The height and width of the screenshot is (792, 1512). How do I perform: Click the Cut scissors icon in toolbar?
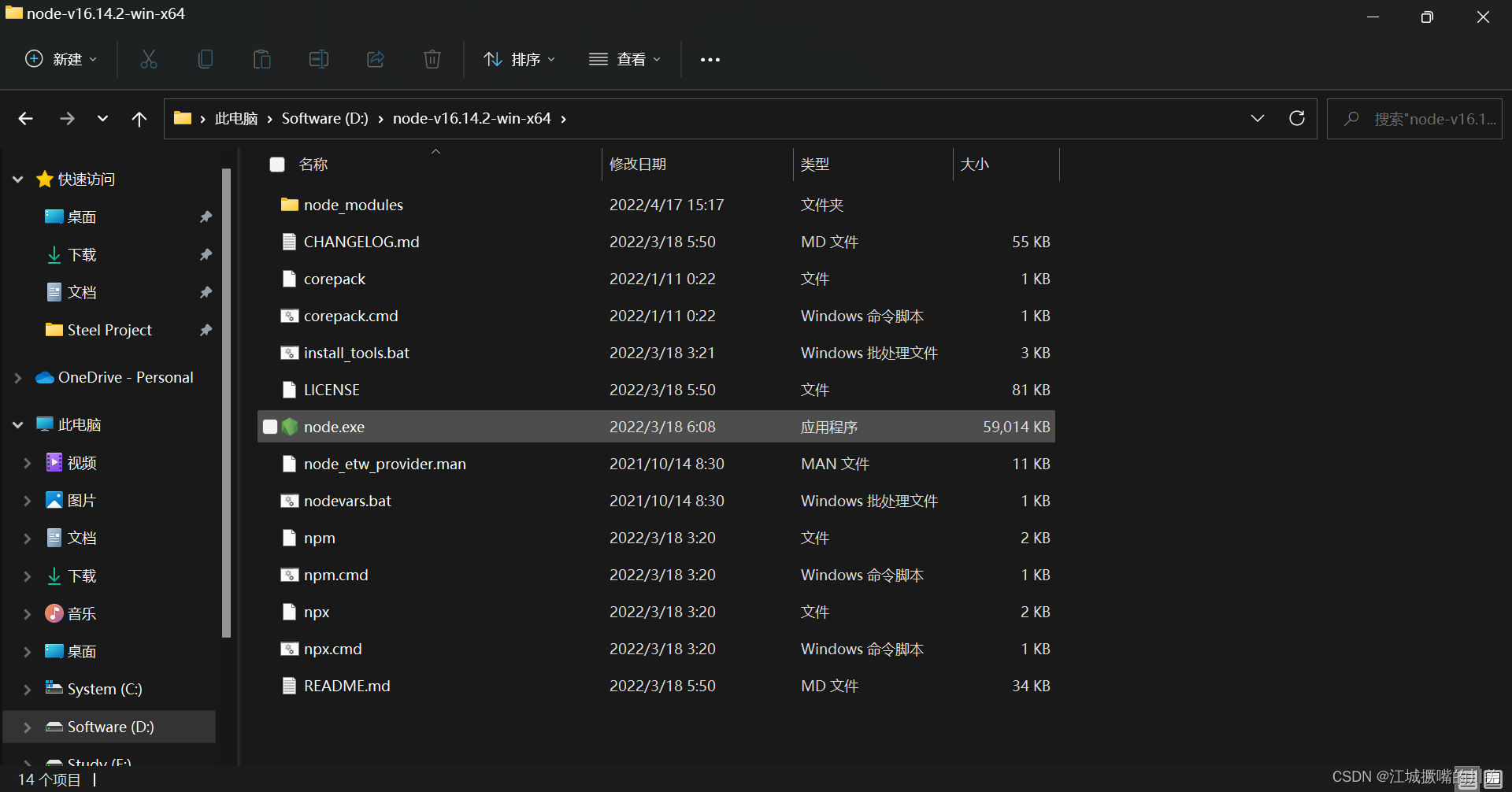click(149, 59)
